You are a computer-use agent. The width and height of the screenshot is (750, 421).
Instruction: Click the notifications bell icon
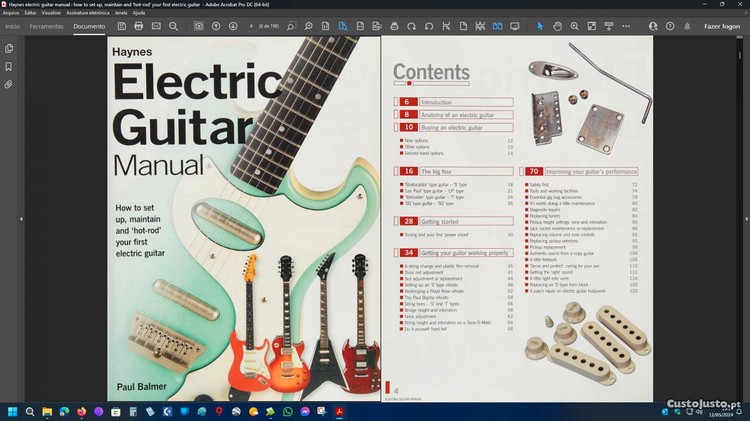688,25
